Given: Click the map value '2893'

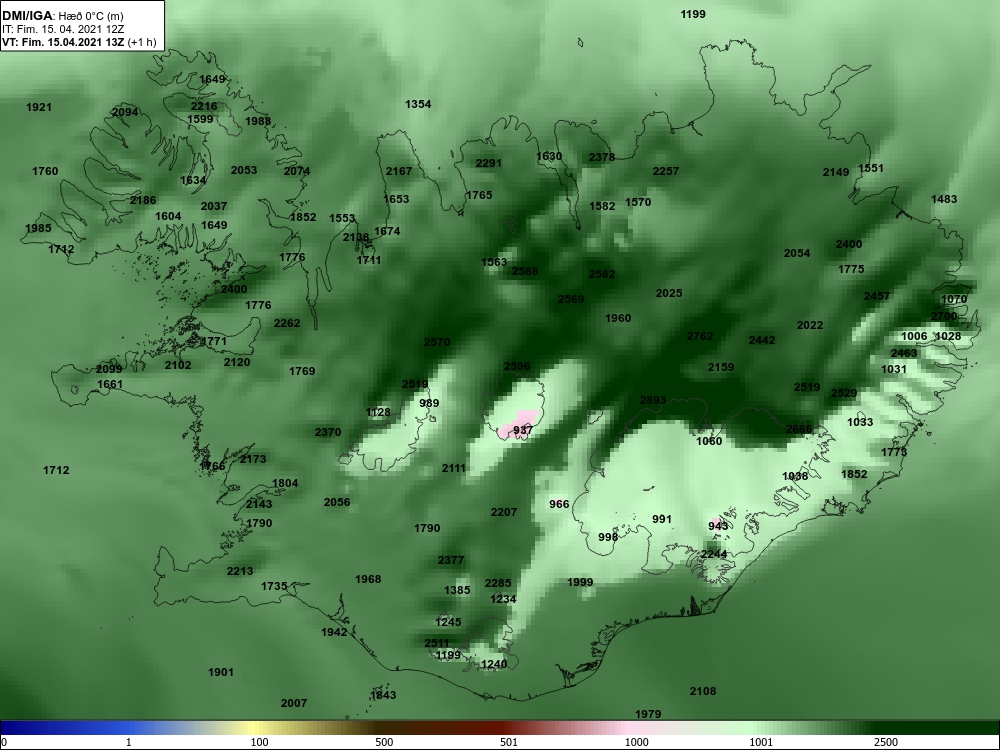Looking at the screenshot, I should 653,401.
